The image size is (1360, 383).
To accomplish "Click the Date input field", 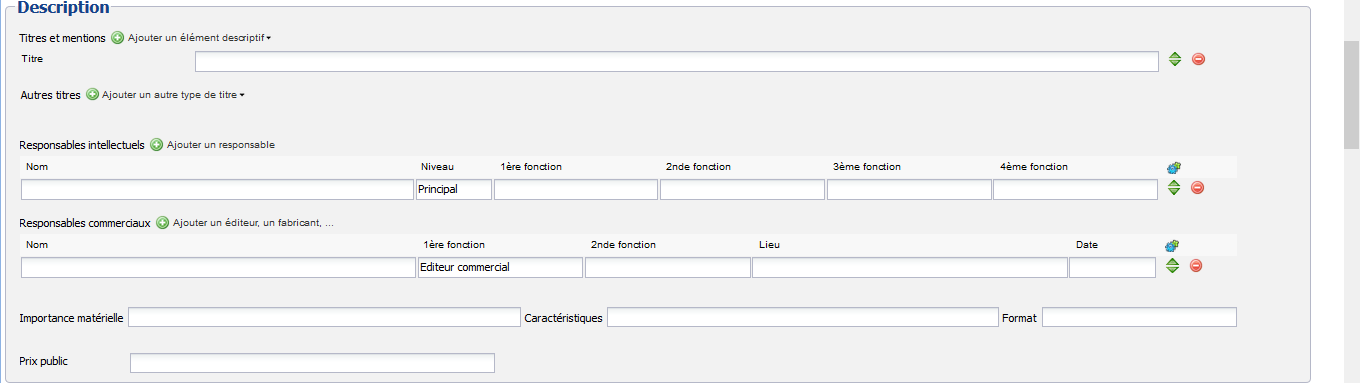I will click(1112, 267).
